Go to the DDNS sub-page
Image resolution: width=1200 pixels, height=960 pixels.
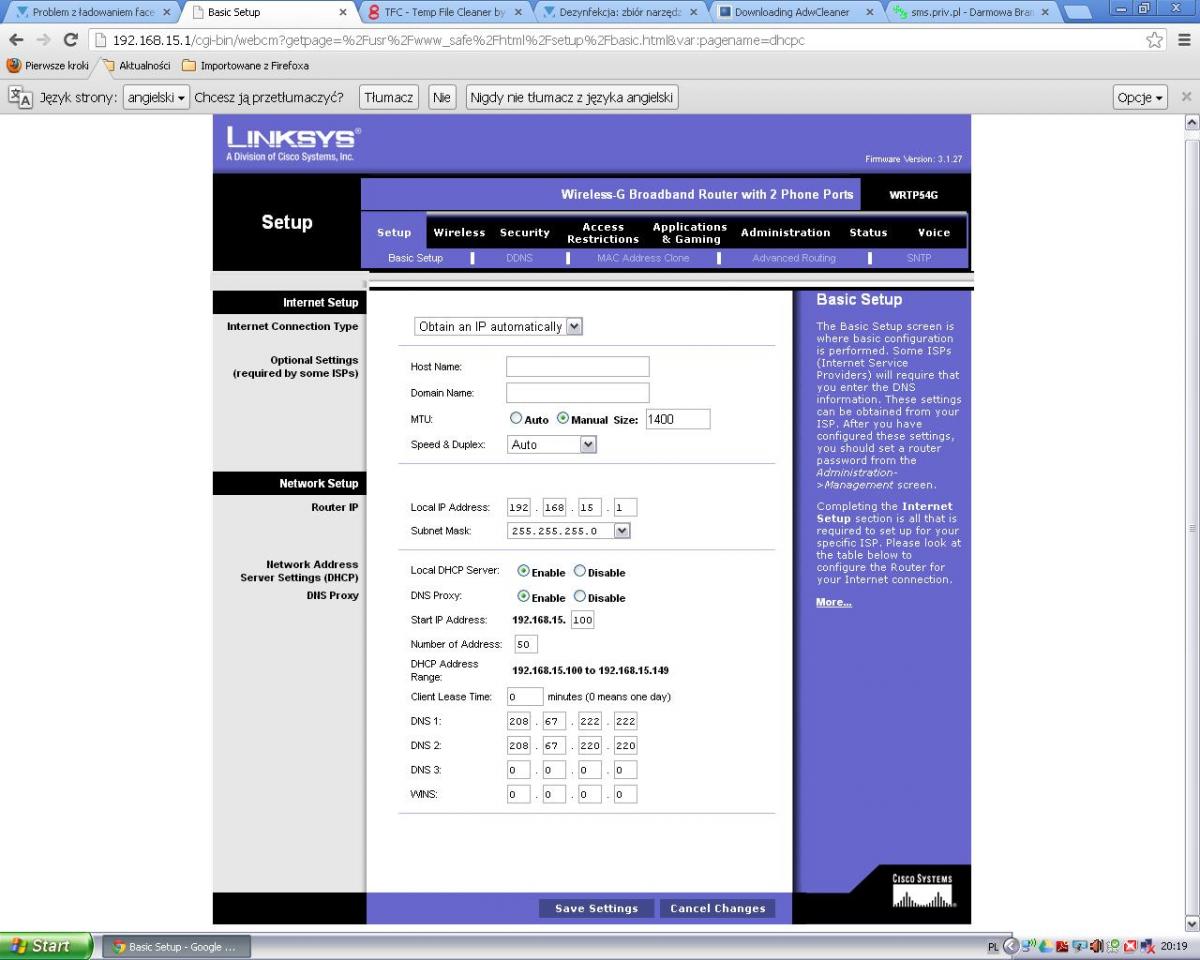coord(520,258)
